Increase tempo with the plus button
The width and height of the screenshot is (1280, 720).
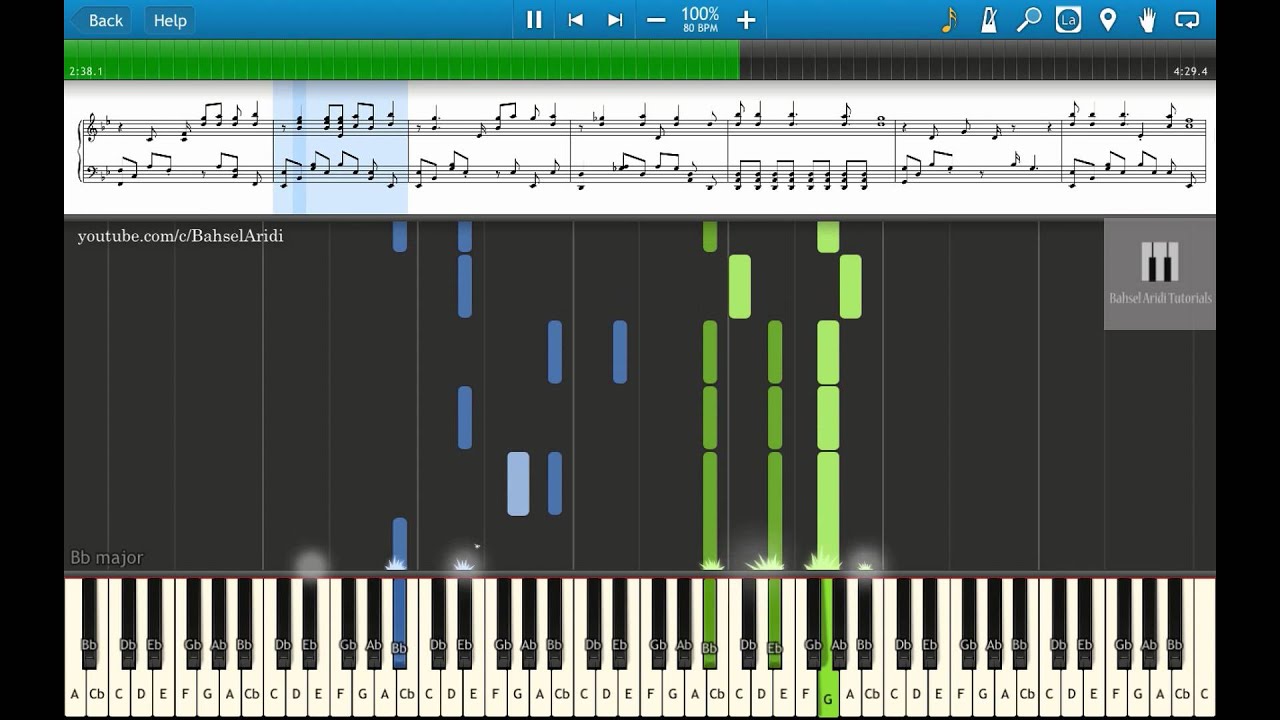[746, 19]
